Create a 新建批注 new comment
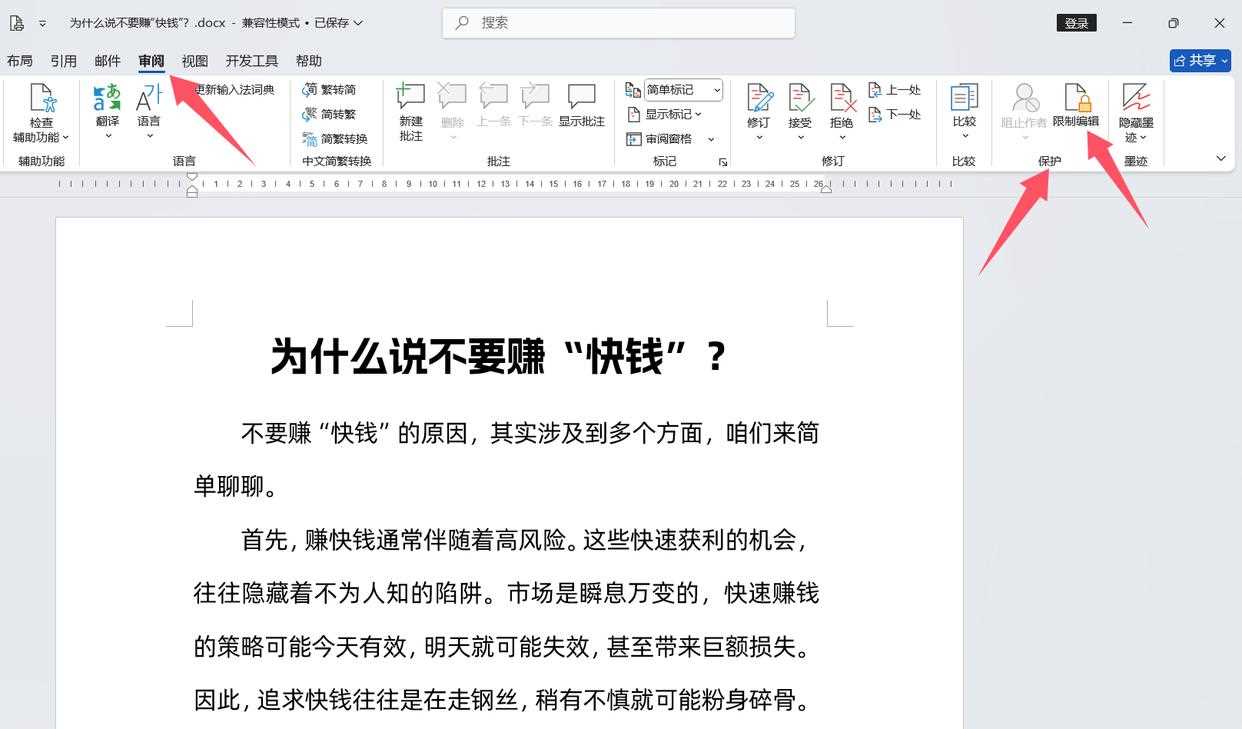1242x729 pixels. pos(410,110)
